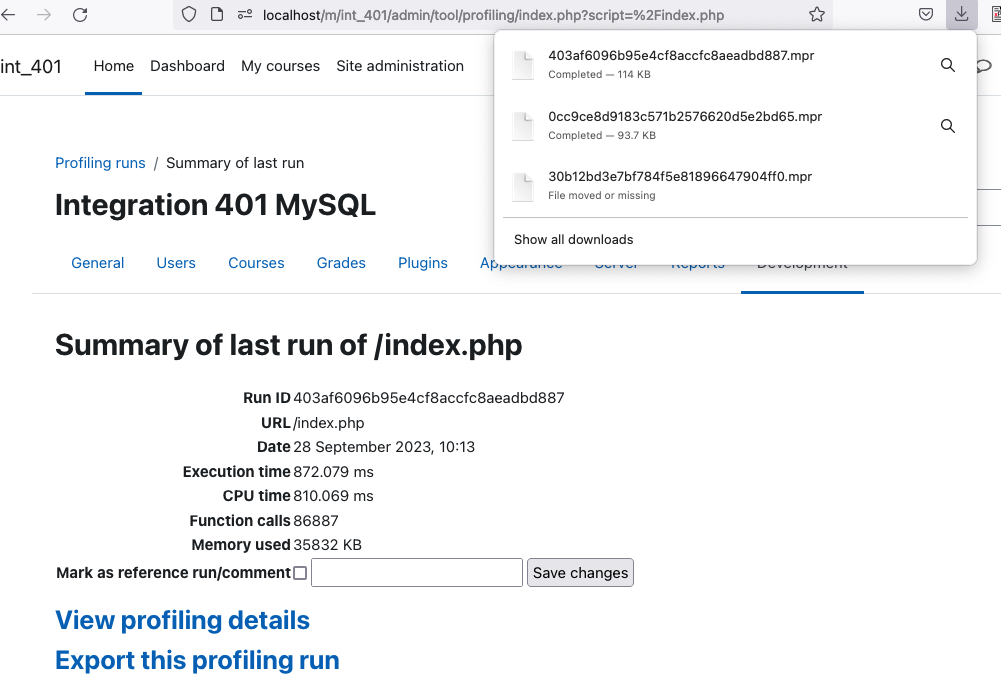Open the Dashboard navigation item

(x=187, y=66)
